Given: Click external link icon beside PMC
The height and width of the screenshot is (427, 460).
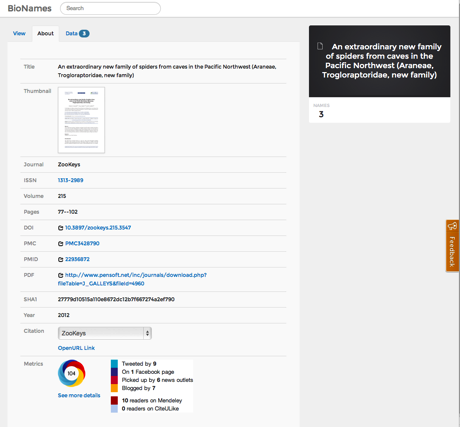Looking at the screenshot, I should tap(60, 244).
